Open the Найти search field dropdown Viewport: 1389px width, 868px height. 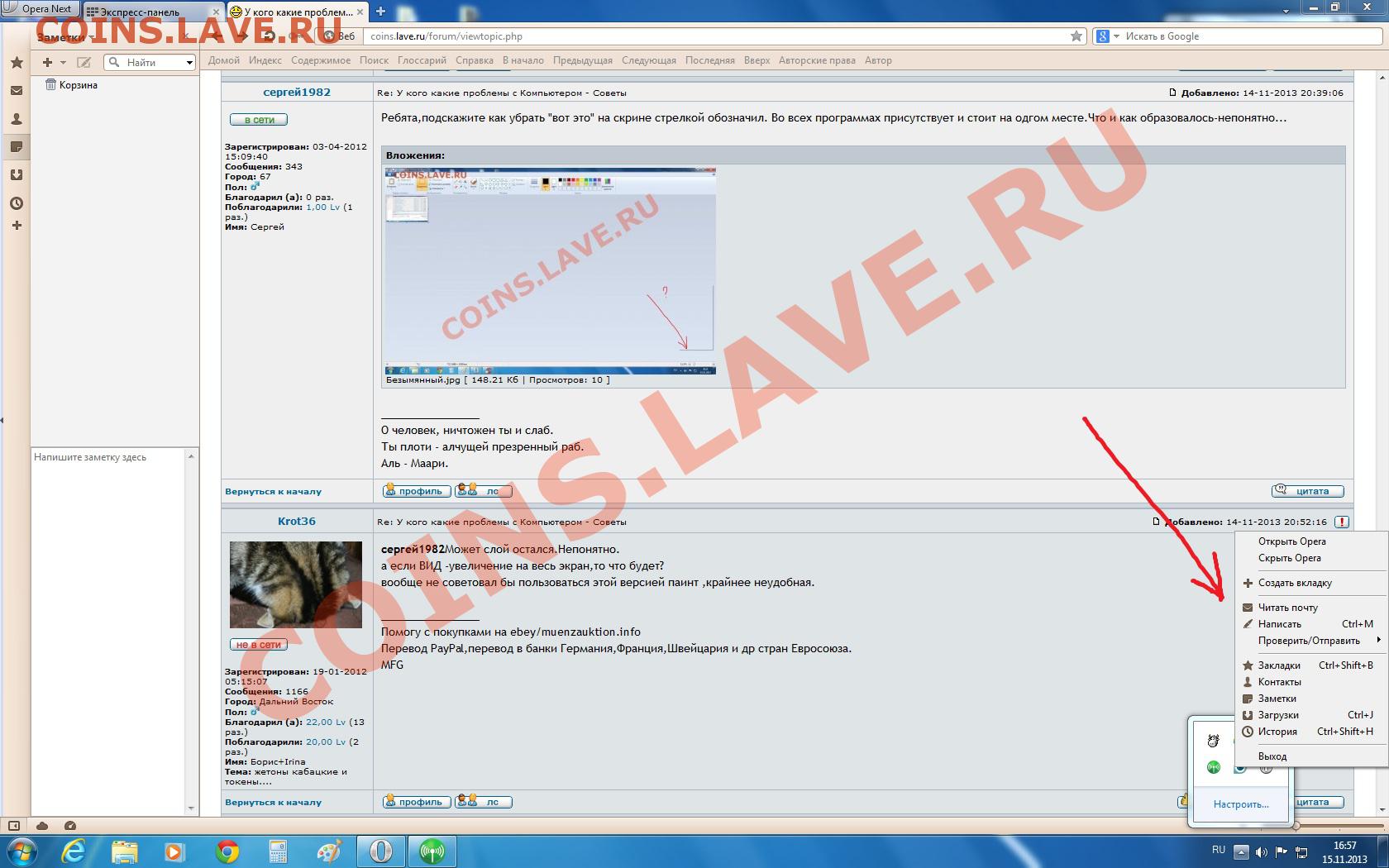pyautogui.click(x=189, y=63)
